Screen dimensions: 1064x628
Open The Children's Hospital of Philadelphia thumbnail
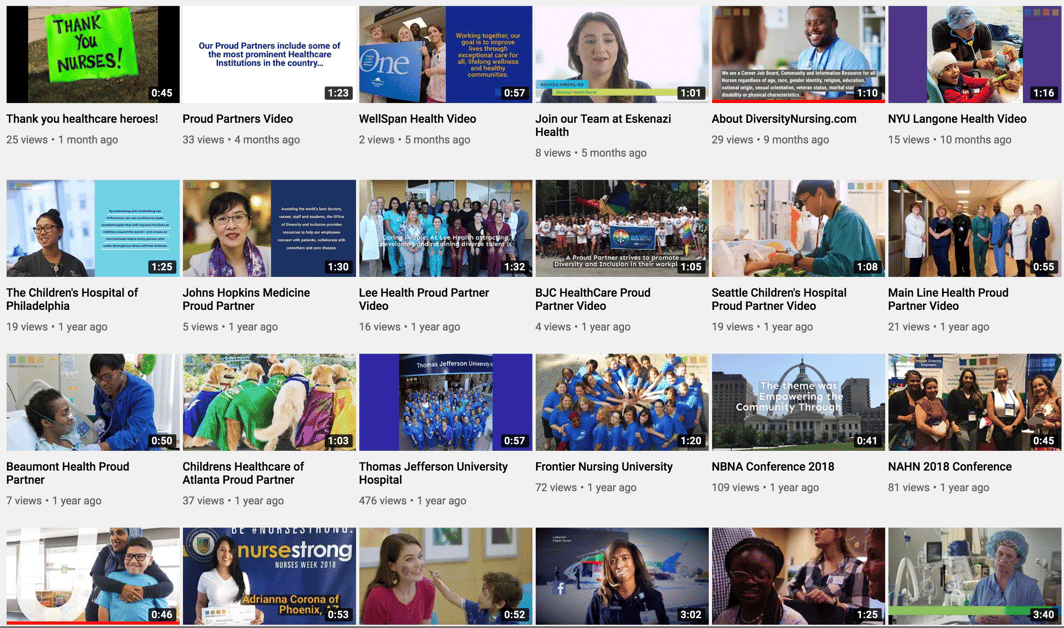(93, 228)
